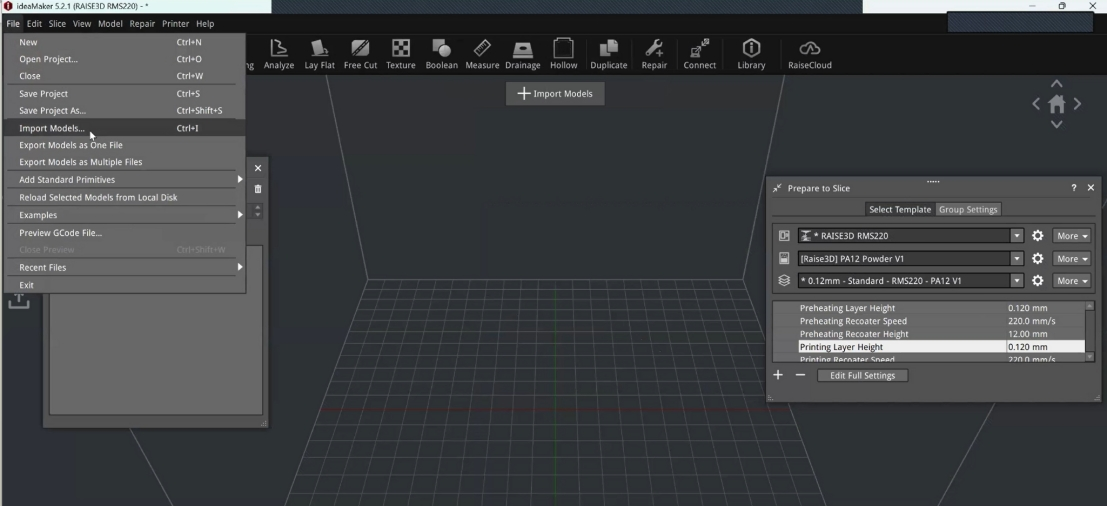Rotate view with the up arrow above home
The height and width of the screenshot is (506, 1107).
point(1056,83)
